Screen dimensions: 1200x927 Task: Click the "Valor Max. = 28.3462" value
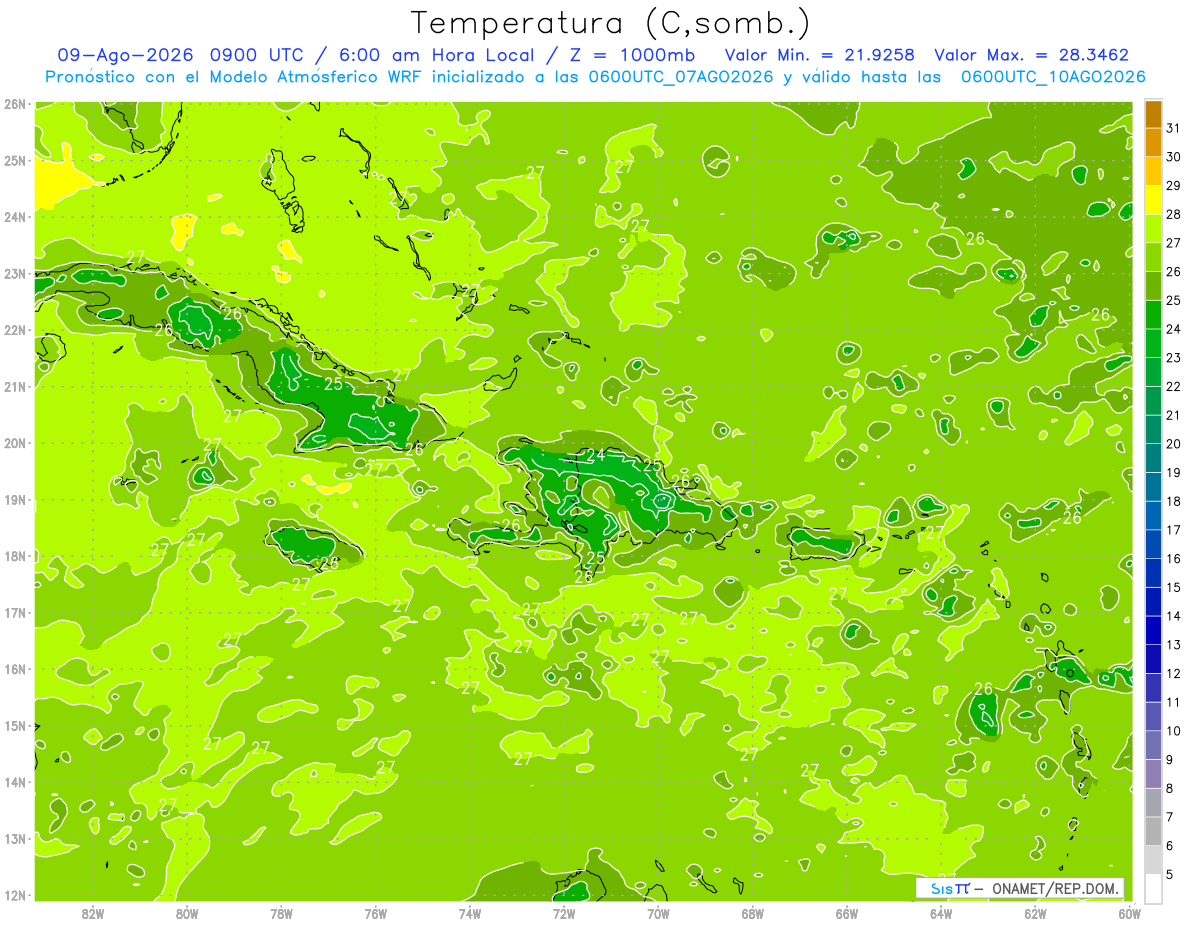click(x=1032, y=55)
